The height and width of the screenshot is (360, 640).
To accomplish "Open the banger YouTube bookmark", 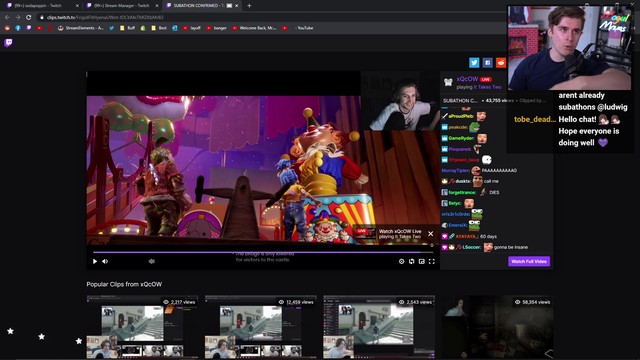I will pos(216,28).
